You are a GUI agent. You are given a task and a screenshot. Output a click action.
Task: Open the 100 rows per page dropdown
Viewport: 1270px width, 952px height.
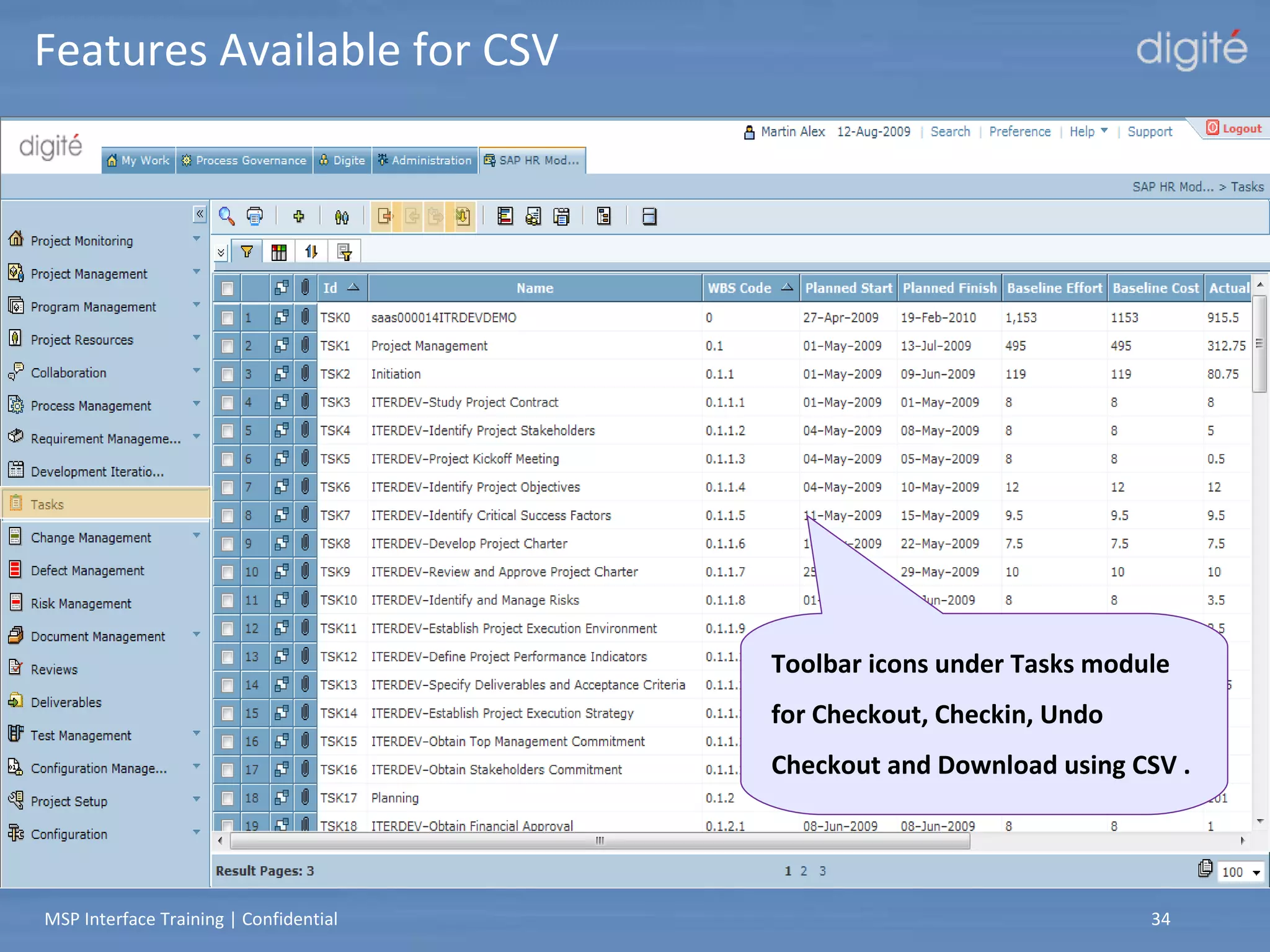(1241, 872)
